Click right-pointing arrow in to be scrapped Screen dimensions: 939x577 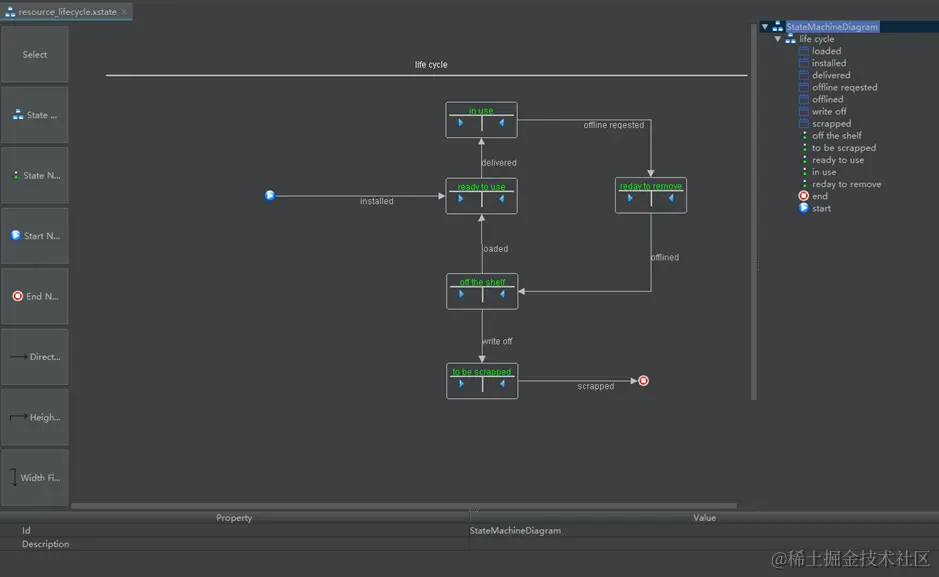coord(461,384)
